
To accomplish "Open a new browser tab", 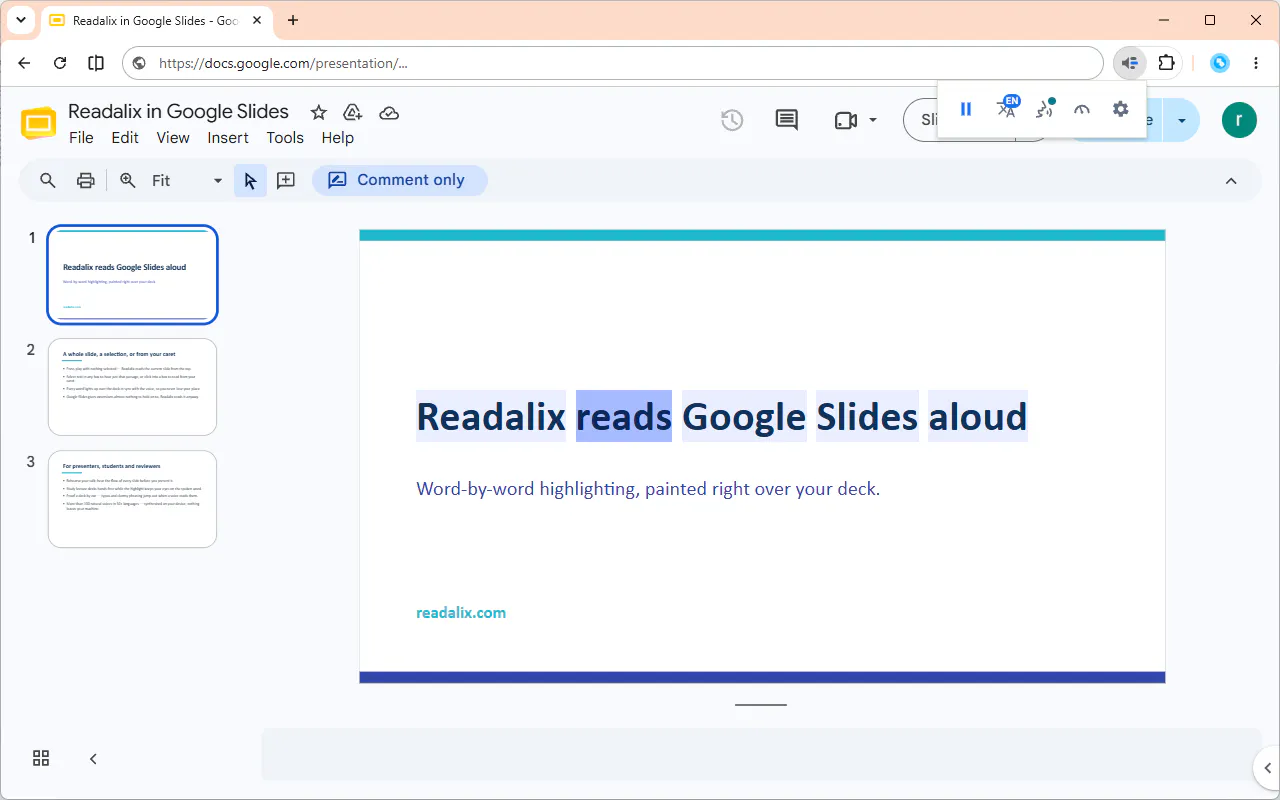I will [293, 20].
